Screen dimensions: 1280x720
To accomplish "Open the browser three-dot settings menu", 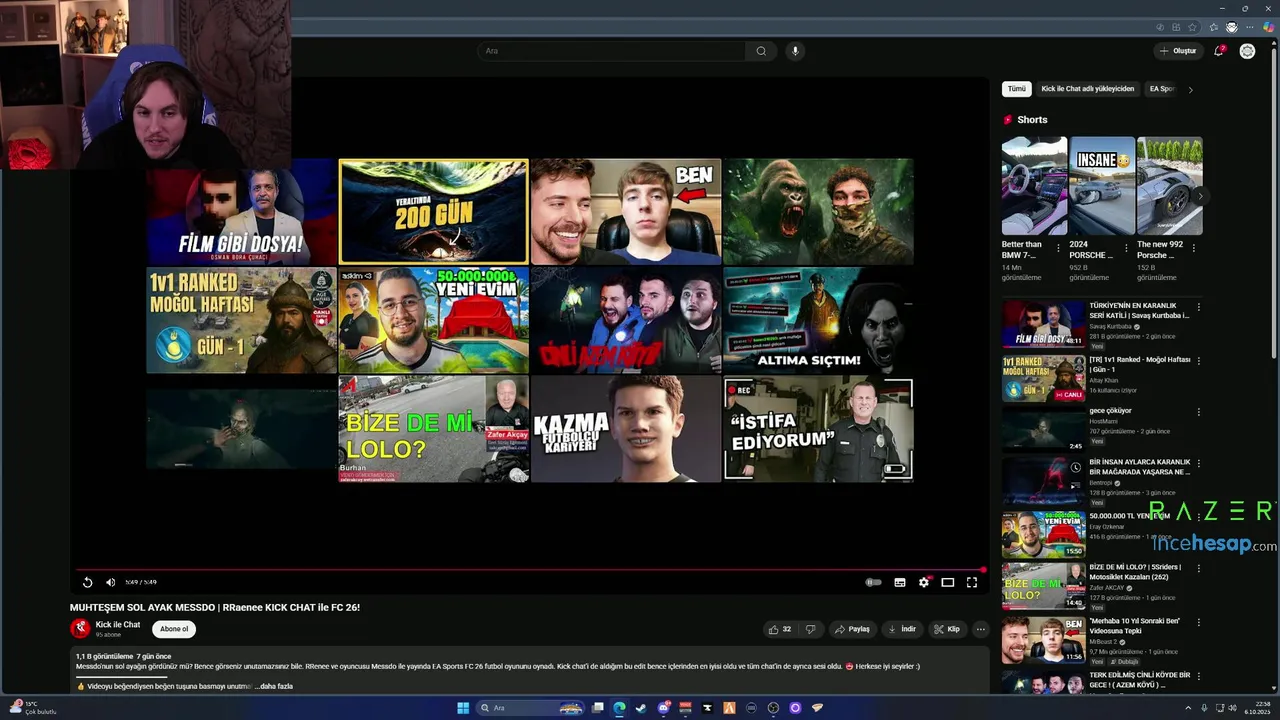I will tap(1250, 27).
